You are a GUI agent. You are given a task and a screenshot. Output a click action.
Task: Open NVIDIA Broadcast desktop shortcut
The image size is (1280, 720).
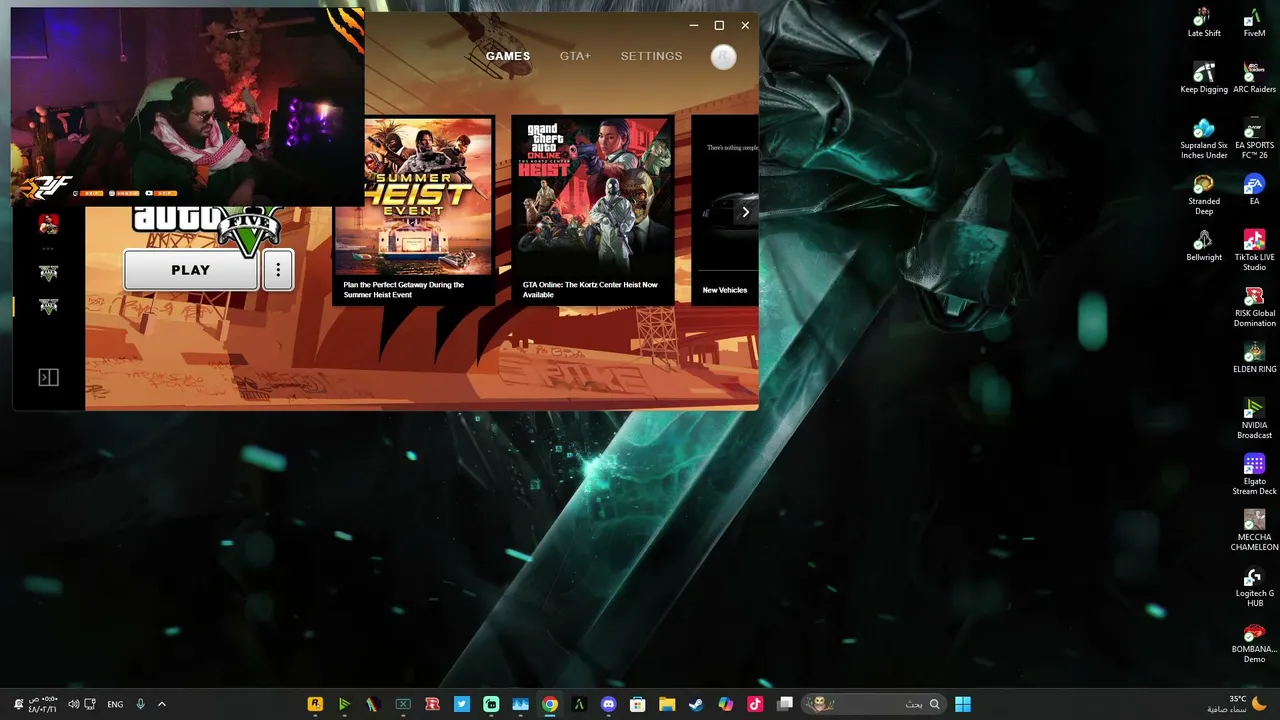coord(1254,419)
